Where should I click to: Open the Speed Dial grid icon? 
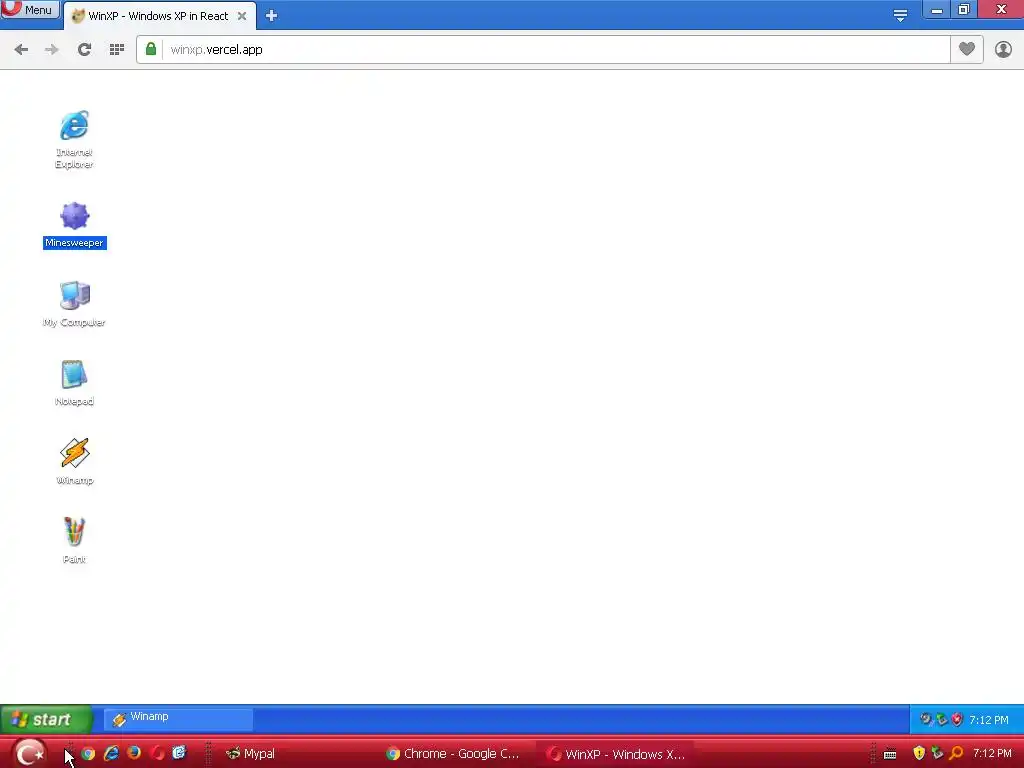tap(117, 50)
